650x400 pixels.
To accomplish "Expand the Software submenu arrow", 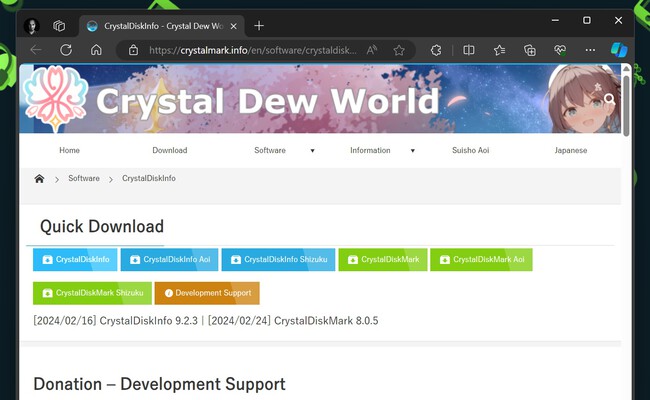I will coord(313,150).
